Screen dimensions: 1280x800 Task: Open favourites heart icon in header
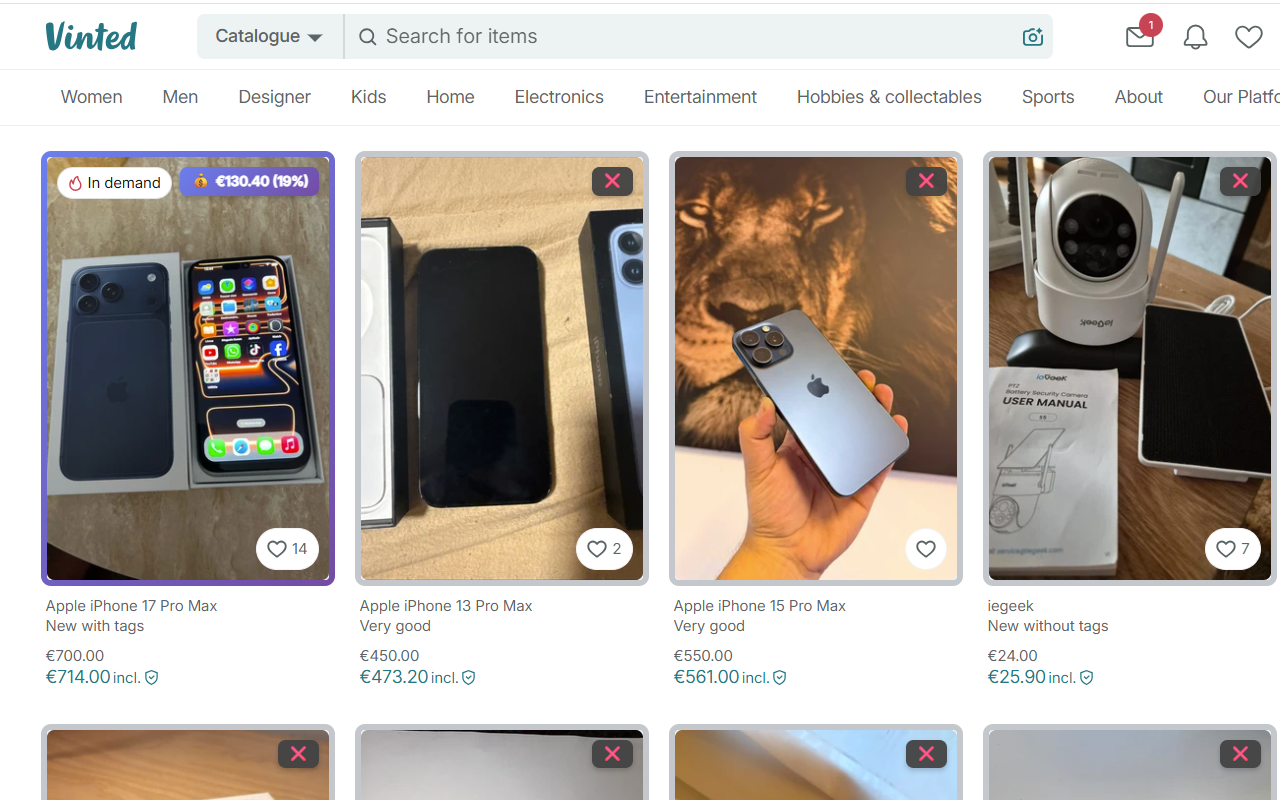point(1248,37)
